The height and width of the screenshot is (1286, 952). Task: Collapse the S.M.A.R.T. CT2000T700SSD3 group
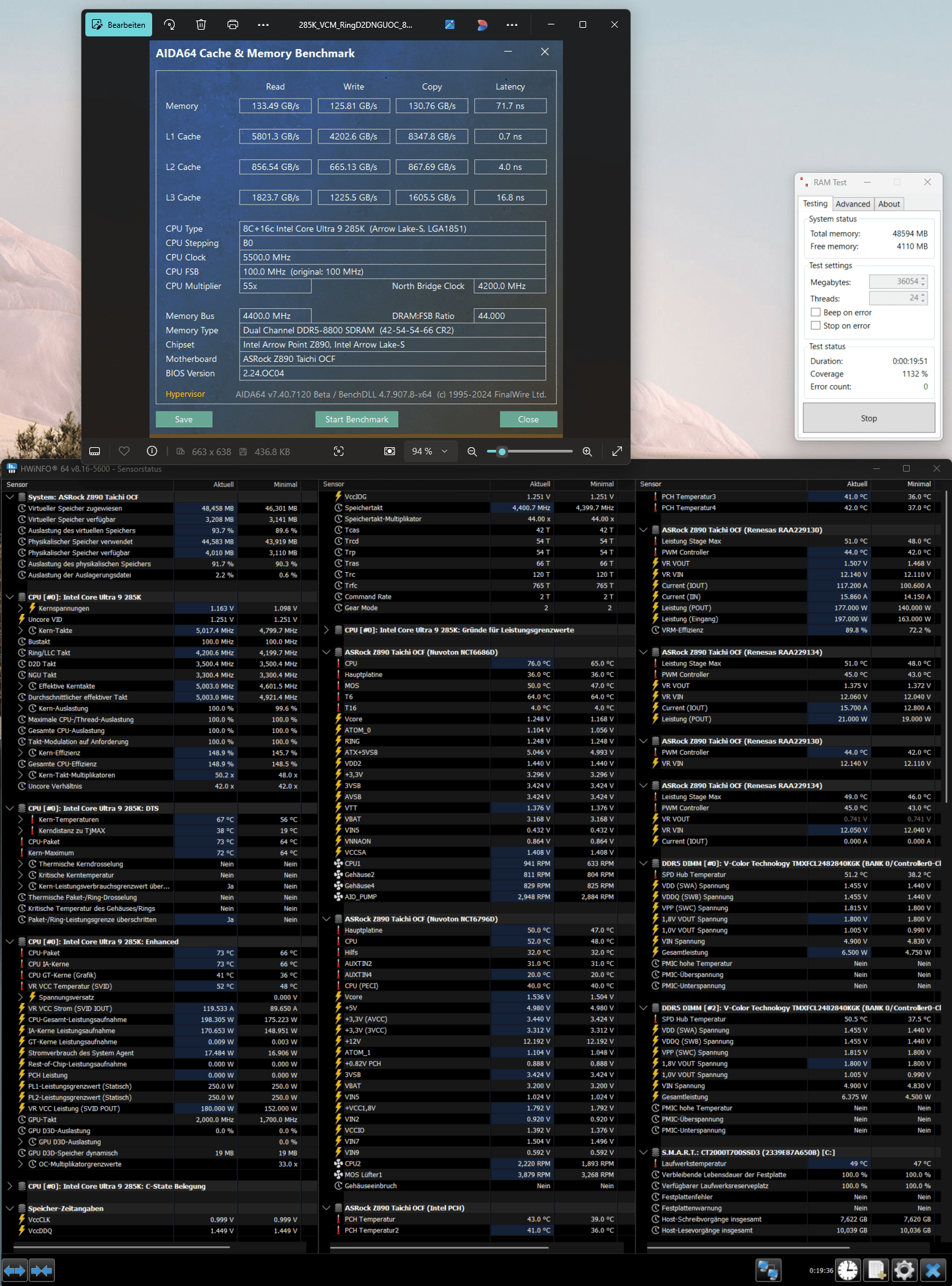pos(643,1152)
